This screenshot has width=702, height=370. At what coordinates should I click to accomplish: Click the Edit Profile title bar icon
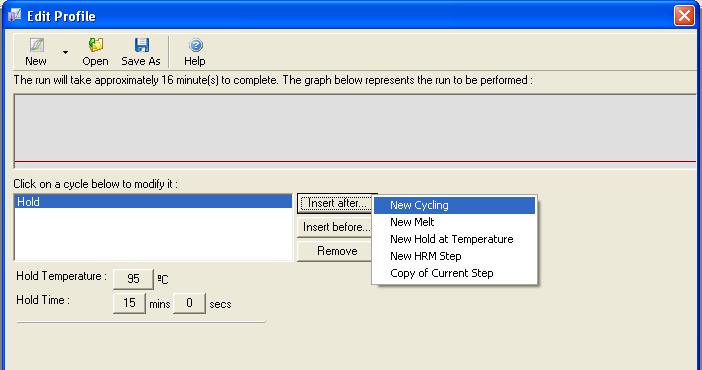(15, 16)
